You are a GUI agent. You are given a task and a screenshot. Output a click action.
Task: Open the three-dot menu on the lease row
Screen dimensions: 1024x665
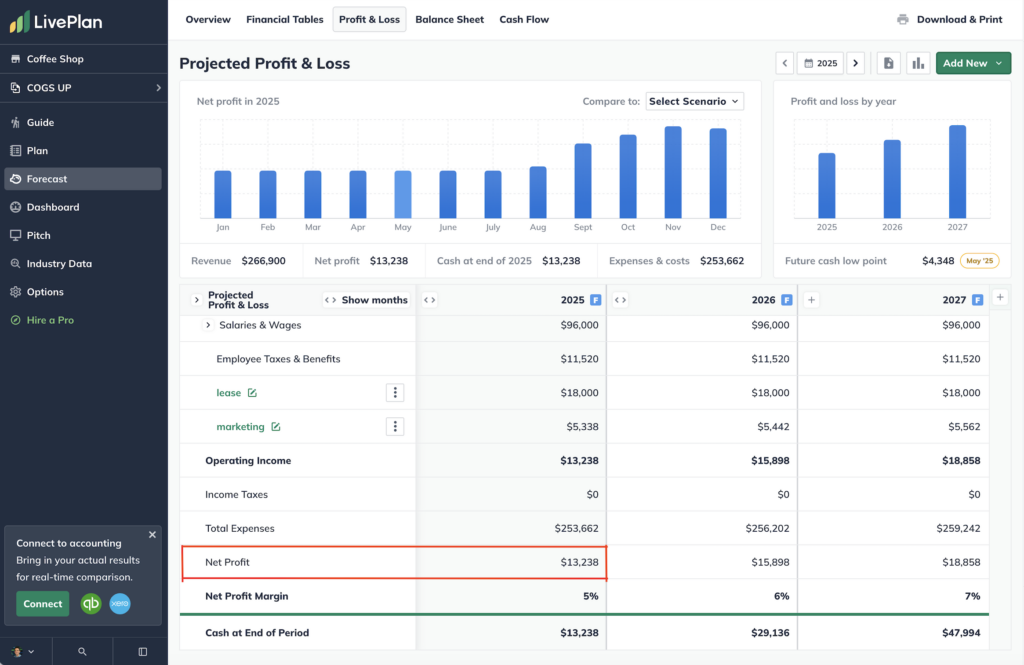395,392
